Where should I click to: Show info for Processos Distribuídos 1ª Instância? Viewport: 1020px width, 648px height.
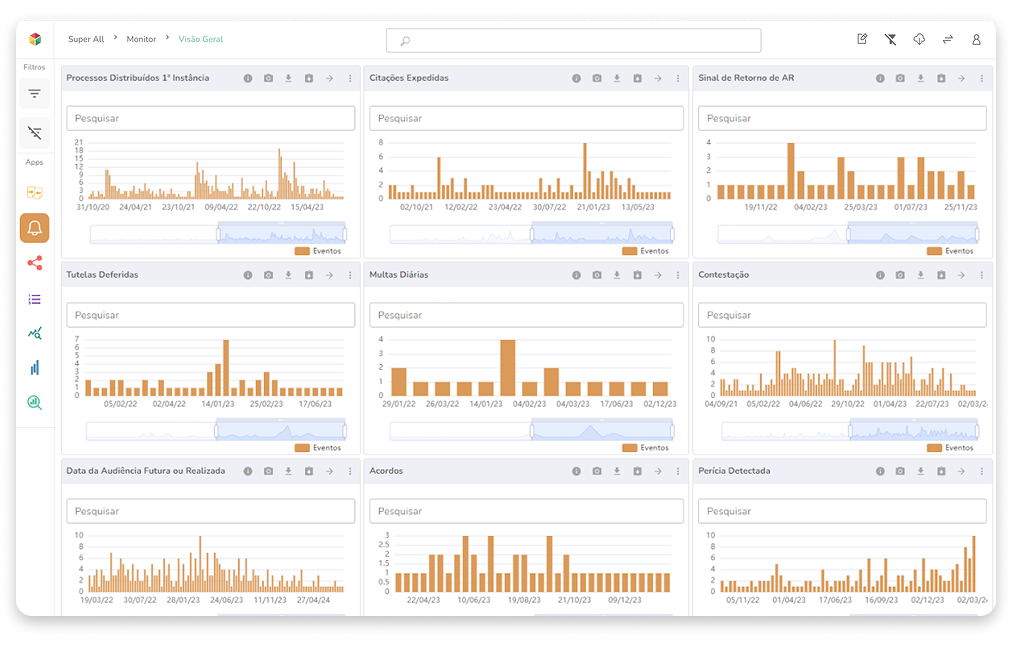pyautogui.click(x=248, y=78)
